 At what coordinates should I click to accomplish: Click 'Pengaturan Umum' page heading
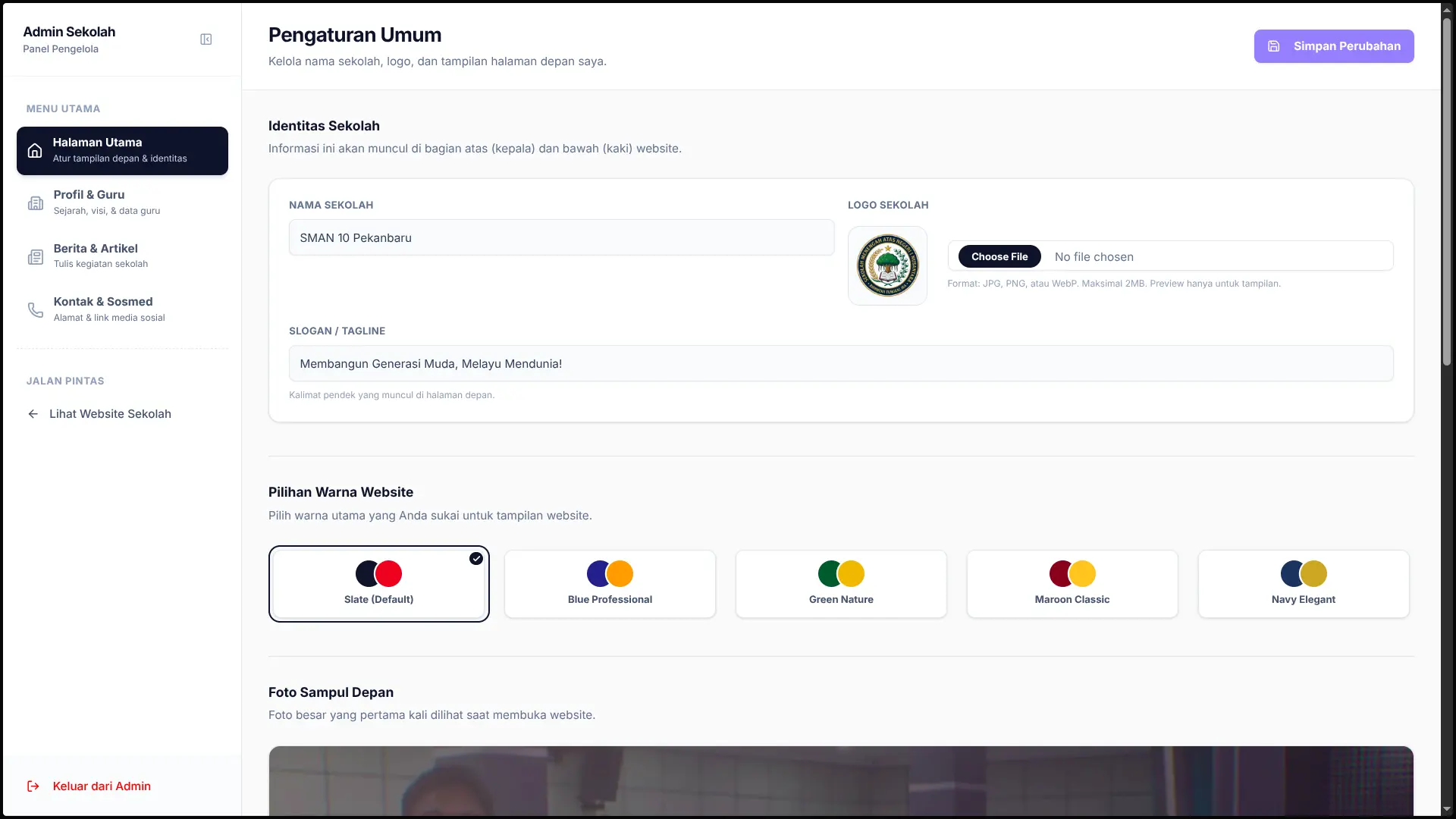coord(355,35)
